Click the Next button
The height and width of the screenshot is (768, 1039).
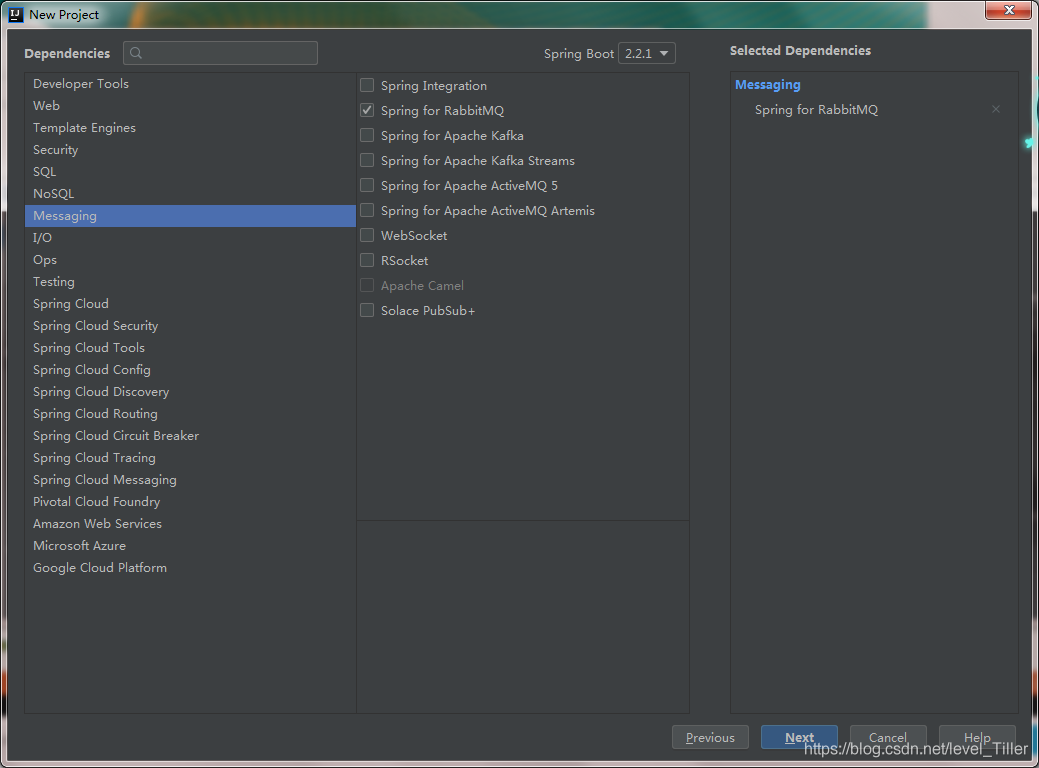pyautogui.click(x=799, y=737)
